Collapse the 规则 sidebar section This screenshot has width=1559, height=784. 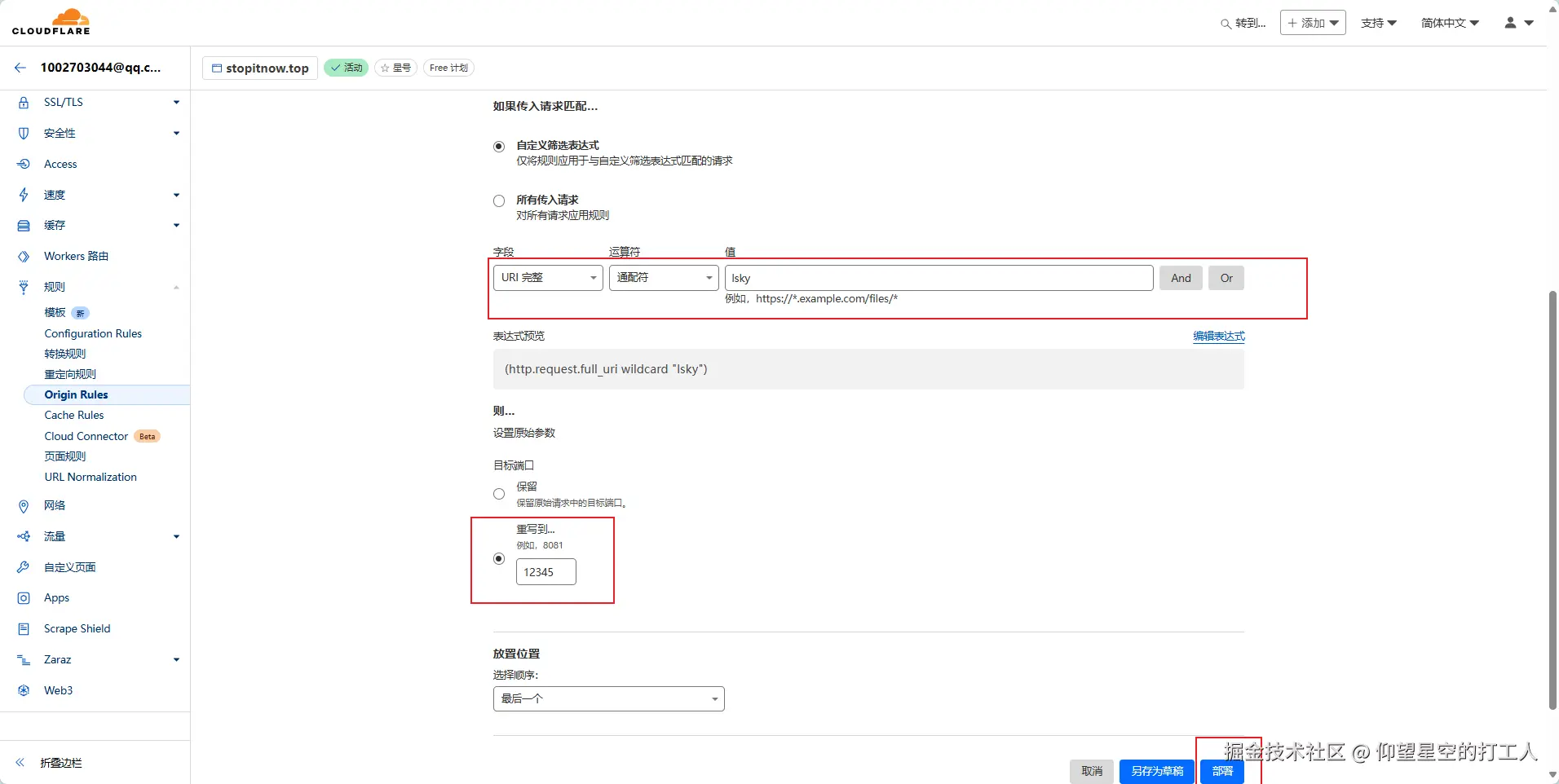[x=176, y=287]
